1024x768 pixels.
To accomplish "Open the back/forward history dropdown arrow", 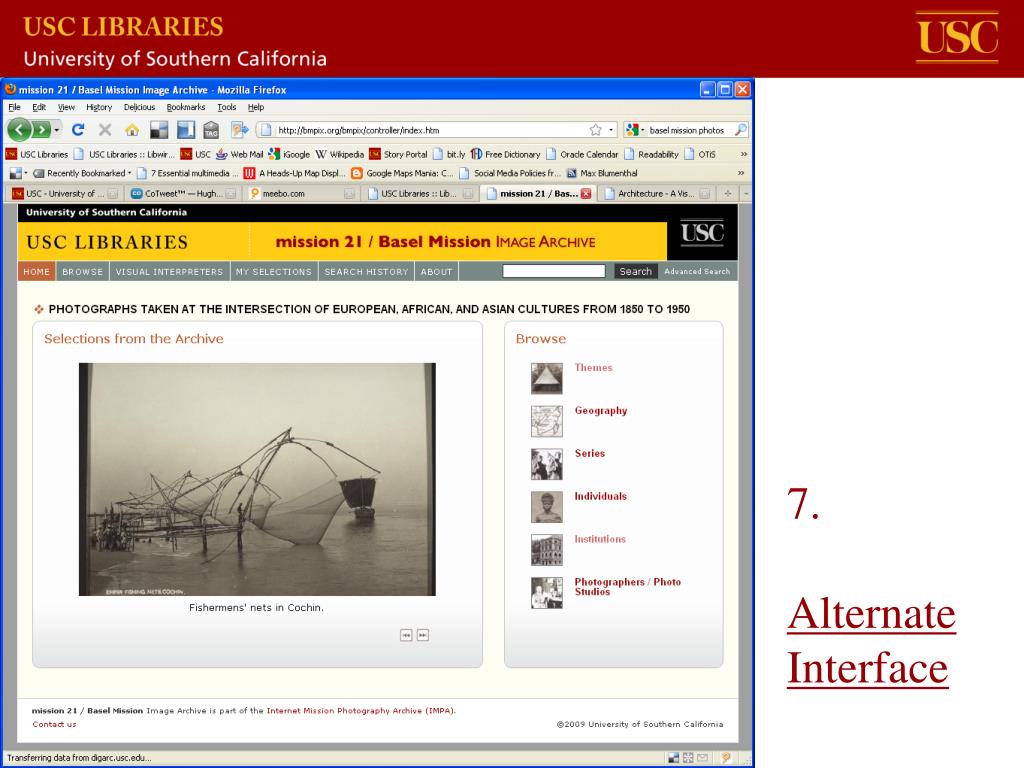I will click(x=57, y=130).
